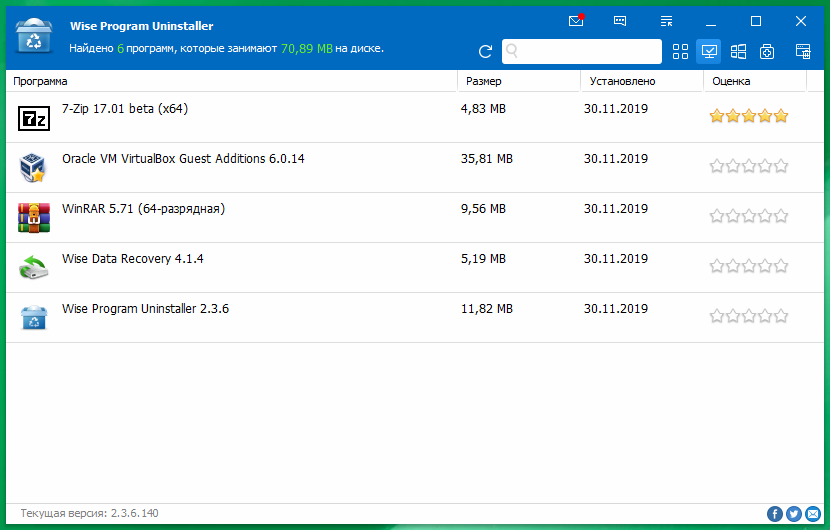Screen dimensions: 830x530
Task: Rate Wise Program Uninstaller 2.3.6 using stars
Action: tap(748, 316)
